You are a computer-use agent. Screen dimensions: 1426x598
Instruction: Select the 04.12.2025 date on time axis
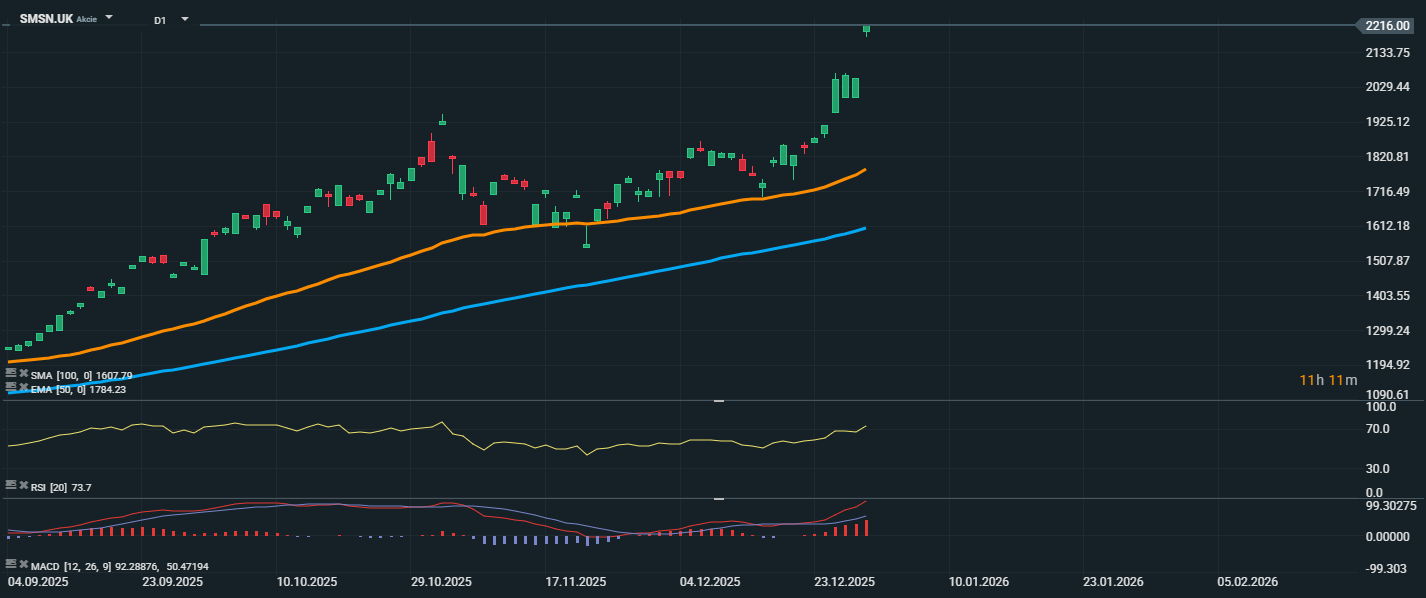[x=710, y=581]
